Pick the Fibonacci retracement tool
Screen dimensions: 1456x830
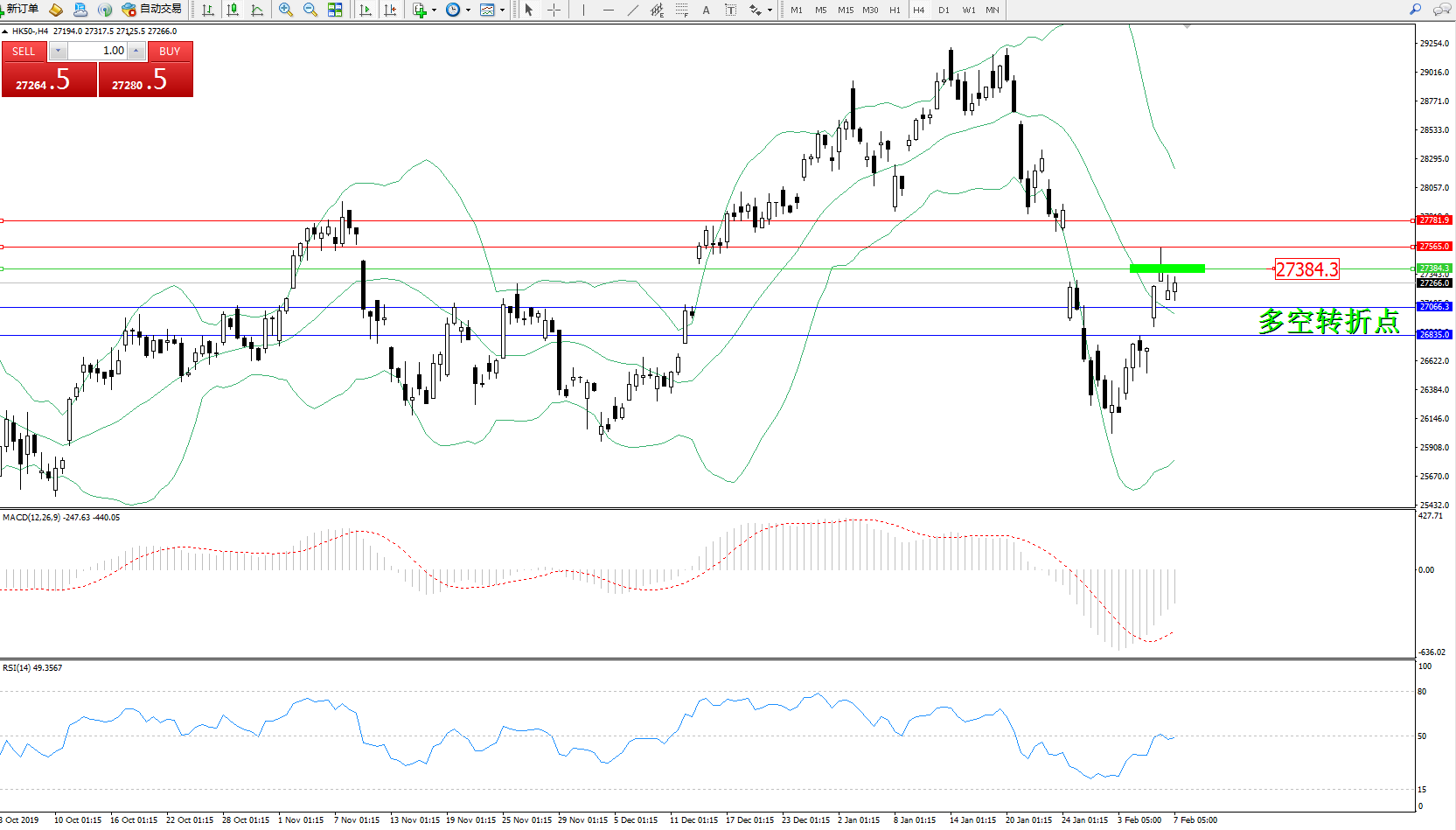coord(681,10)
